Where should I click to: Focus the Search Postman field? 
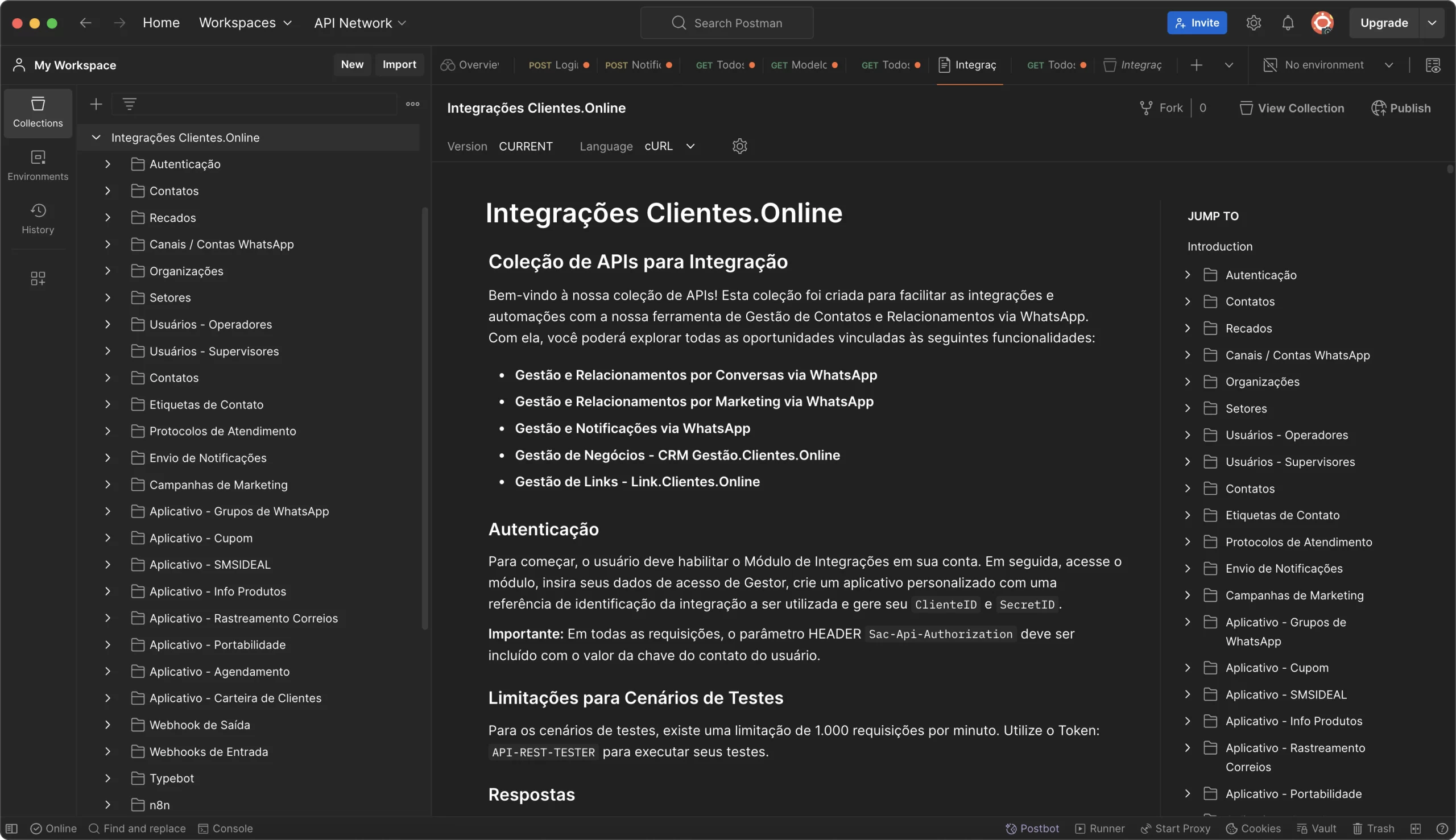(x=727, y=23)
